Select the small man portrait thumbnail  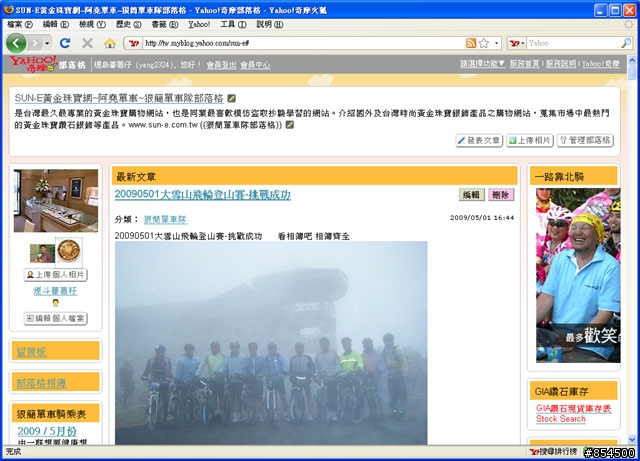pyautogui.click(x=42, y=253)
